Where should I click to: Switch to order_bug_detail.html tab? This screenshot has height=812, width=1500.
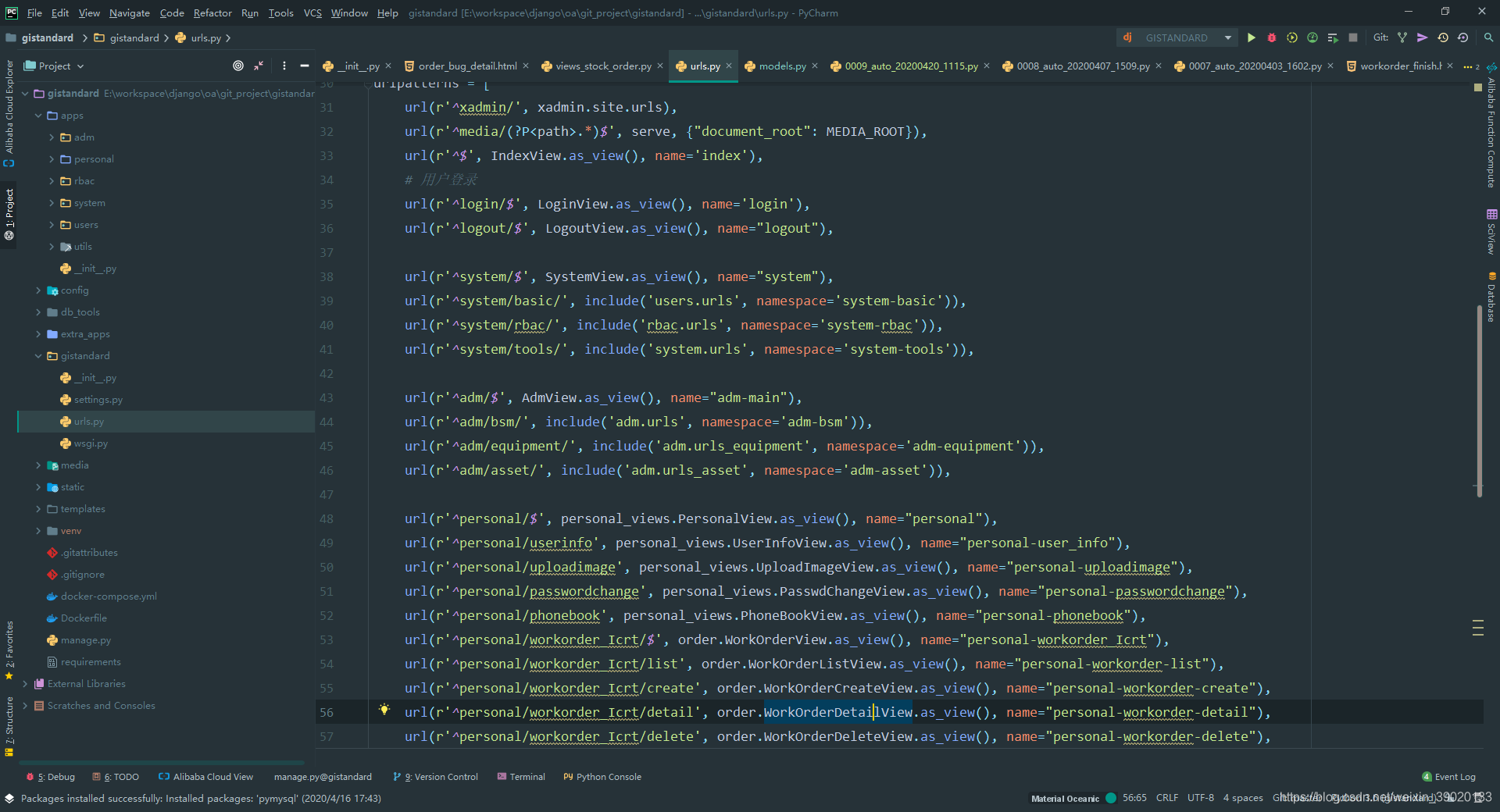[466, 66]
